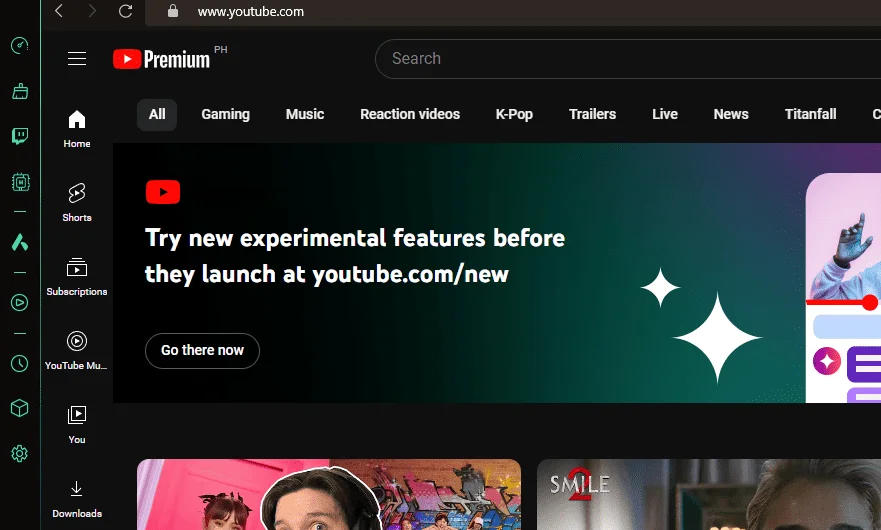Go back using the browser back arrow
Image resolution: width=881 pixels, height=530 pixels.
[x=59, y=11]
